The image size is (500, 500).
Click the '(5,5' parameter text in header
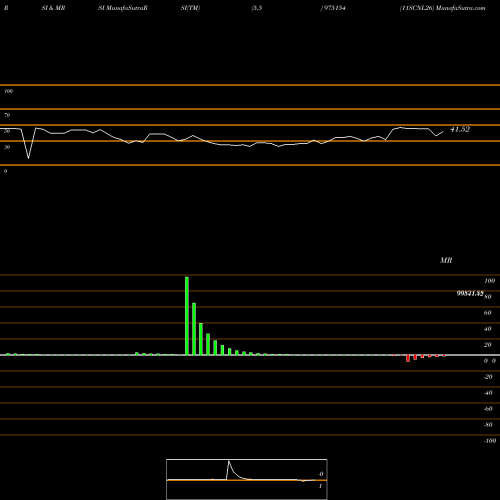tap(257, 8)
